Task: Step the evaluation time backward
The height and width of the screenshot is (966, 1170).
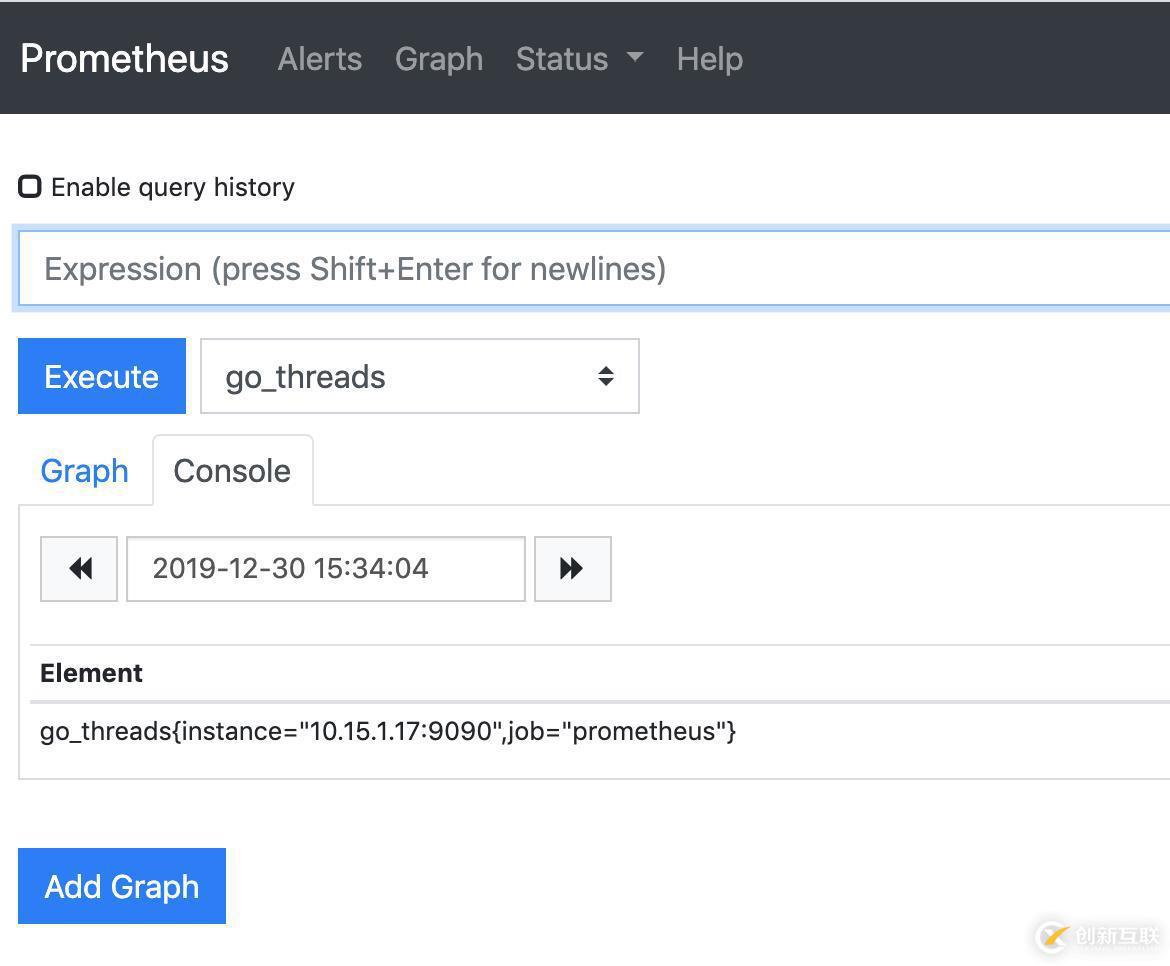Action: (x=79, y=569)
